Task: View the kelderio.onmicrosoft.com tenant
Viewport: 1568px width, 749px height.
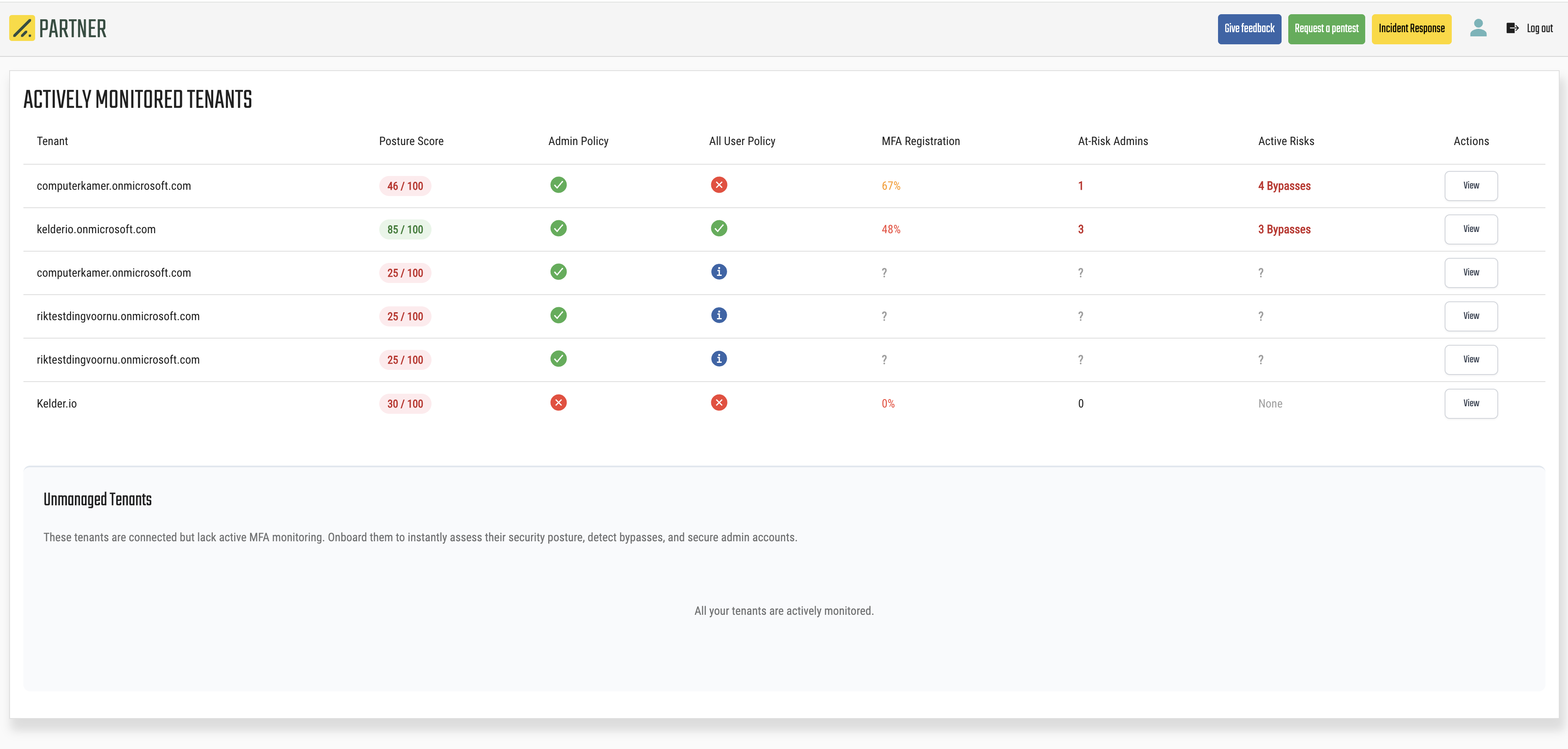Action: pyautogui.click(x=1471, y=229)
